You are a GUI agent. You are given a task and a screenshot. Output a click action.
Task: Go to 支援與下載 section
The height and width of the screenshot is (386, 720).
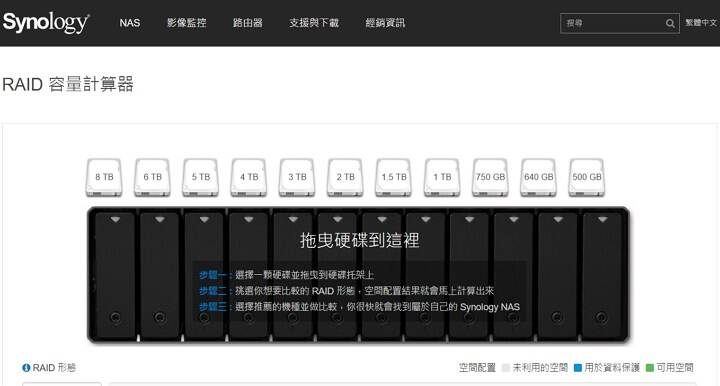tap(314, 23)
